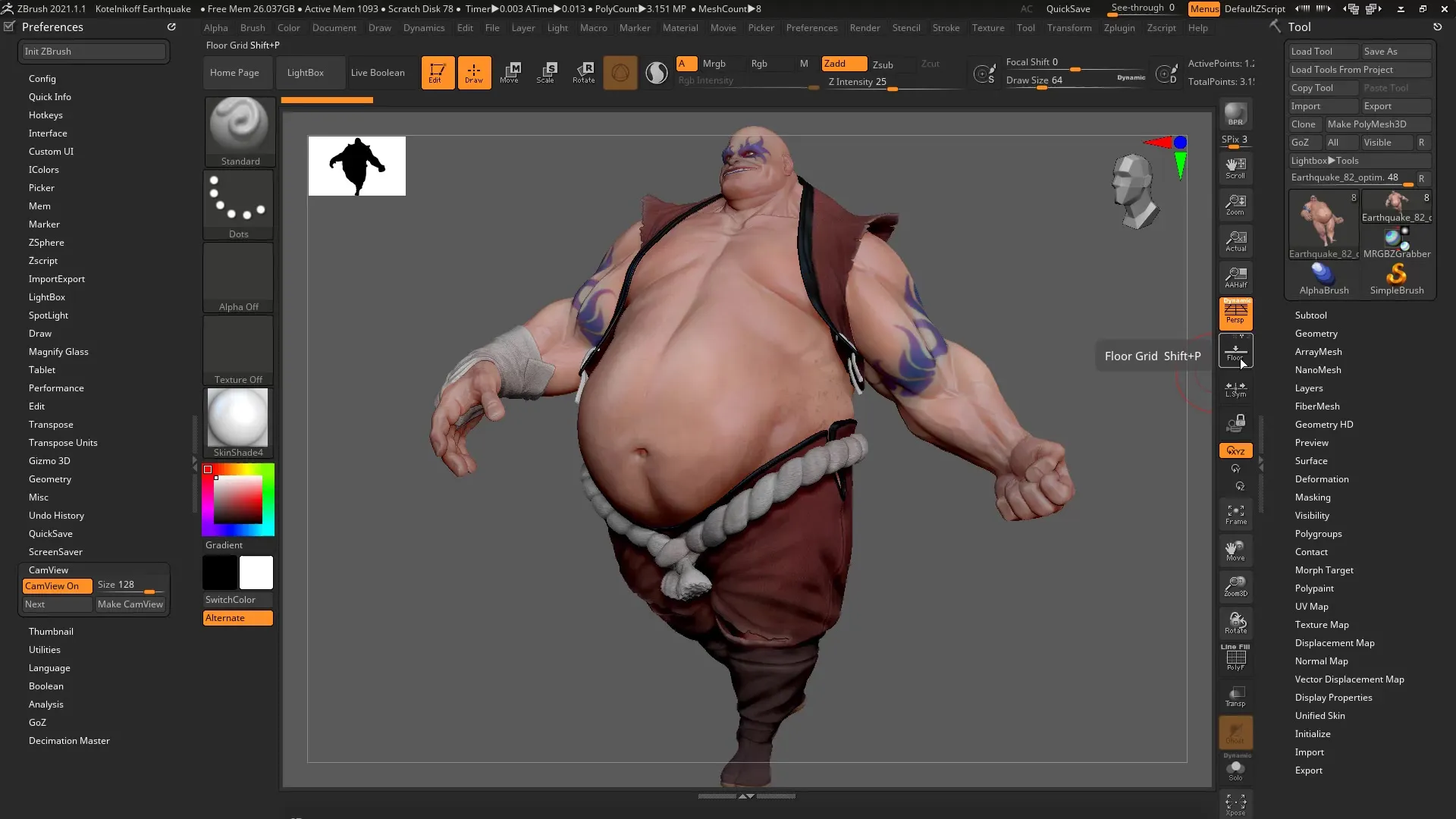Open the Standard brush thumbnail
This screenshot has height=819, width=1456.
[x=239, y=132]
